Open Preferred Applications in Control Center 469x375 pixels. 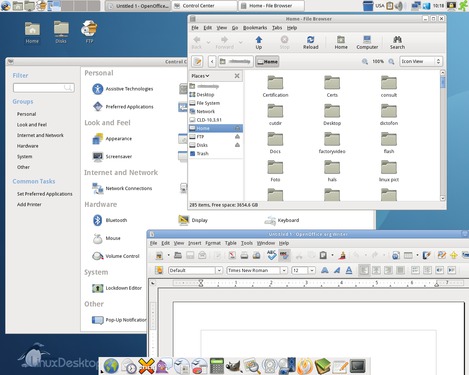tap(123, 107)
